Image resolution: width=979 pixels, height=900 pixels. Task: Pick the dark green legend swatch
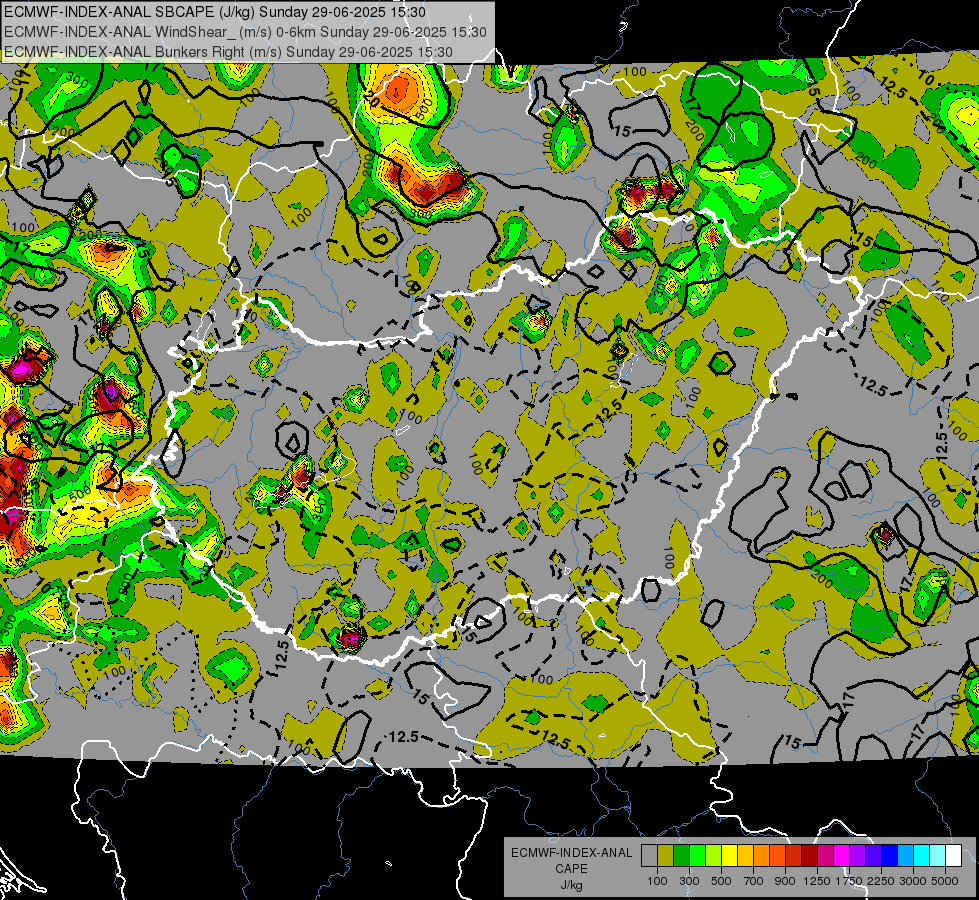click(681, 855)
